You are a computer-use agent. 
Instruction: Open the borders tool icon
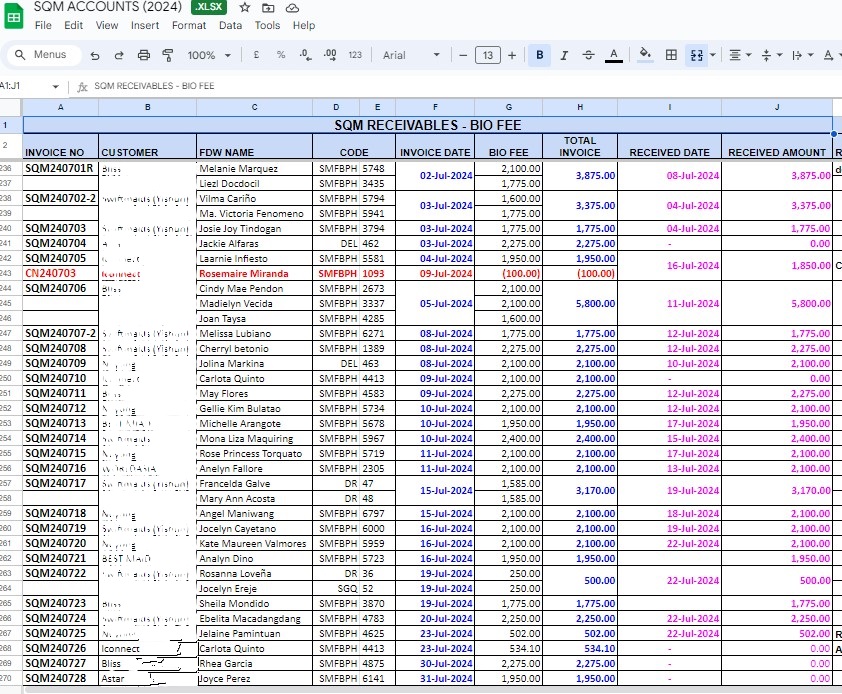pyautogui.click(x=672, y=55)
